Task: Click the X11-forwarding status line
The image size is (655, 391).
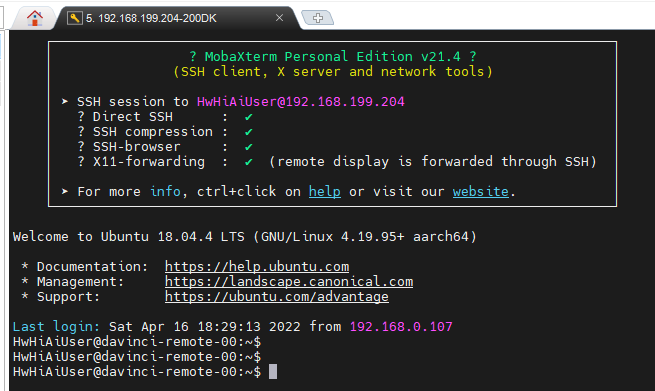Action: point(337,162)
